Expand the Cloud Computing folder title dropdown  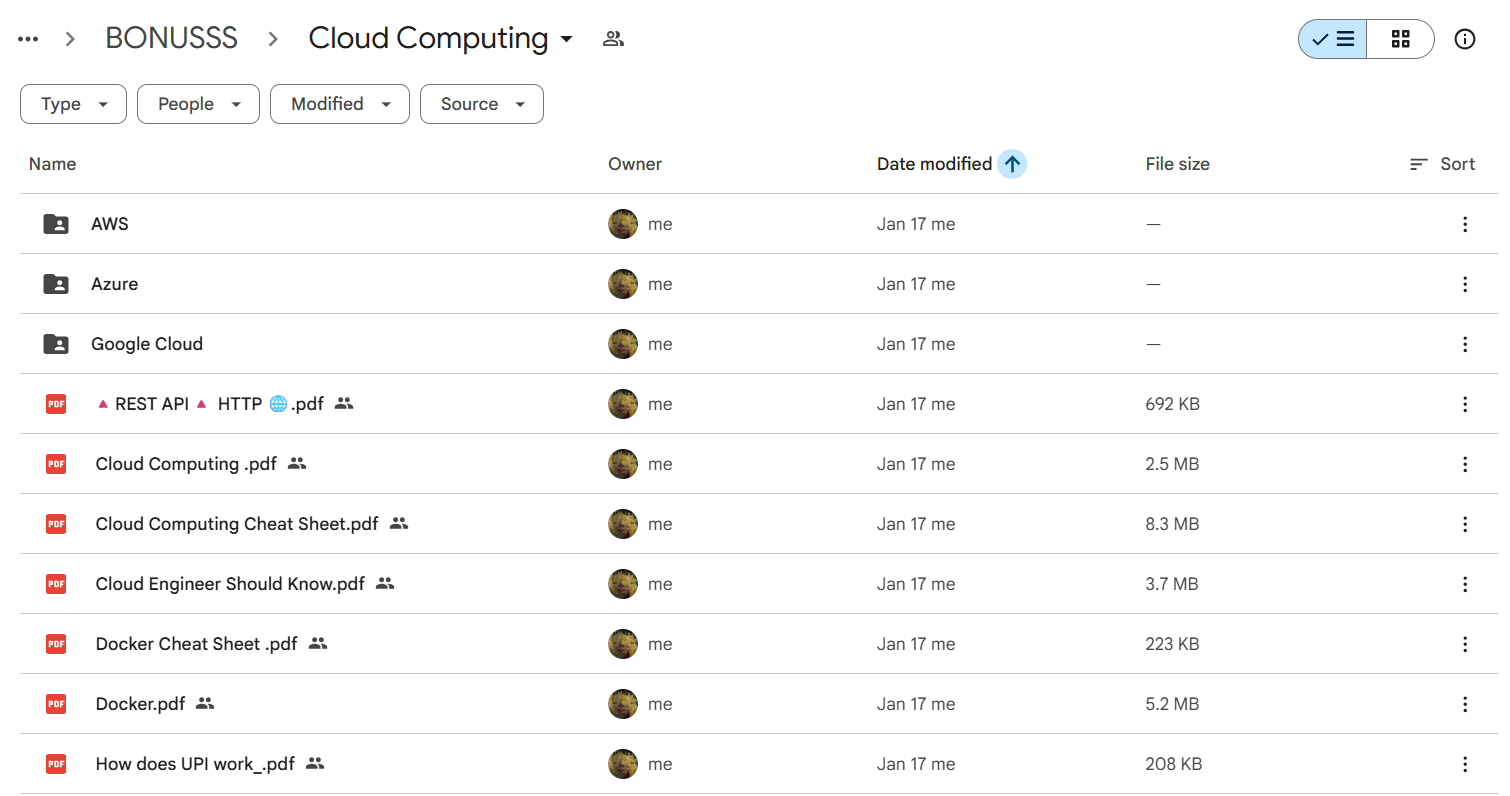566,39
